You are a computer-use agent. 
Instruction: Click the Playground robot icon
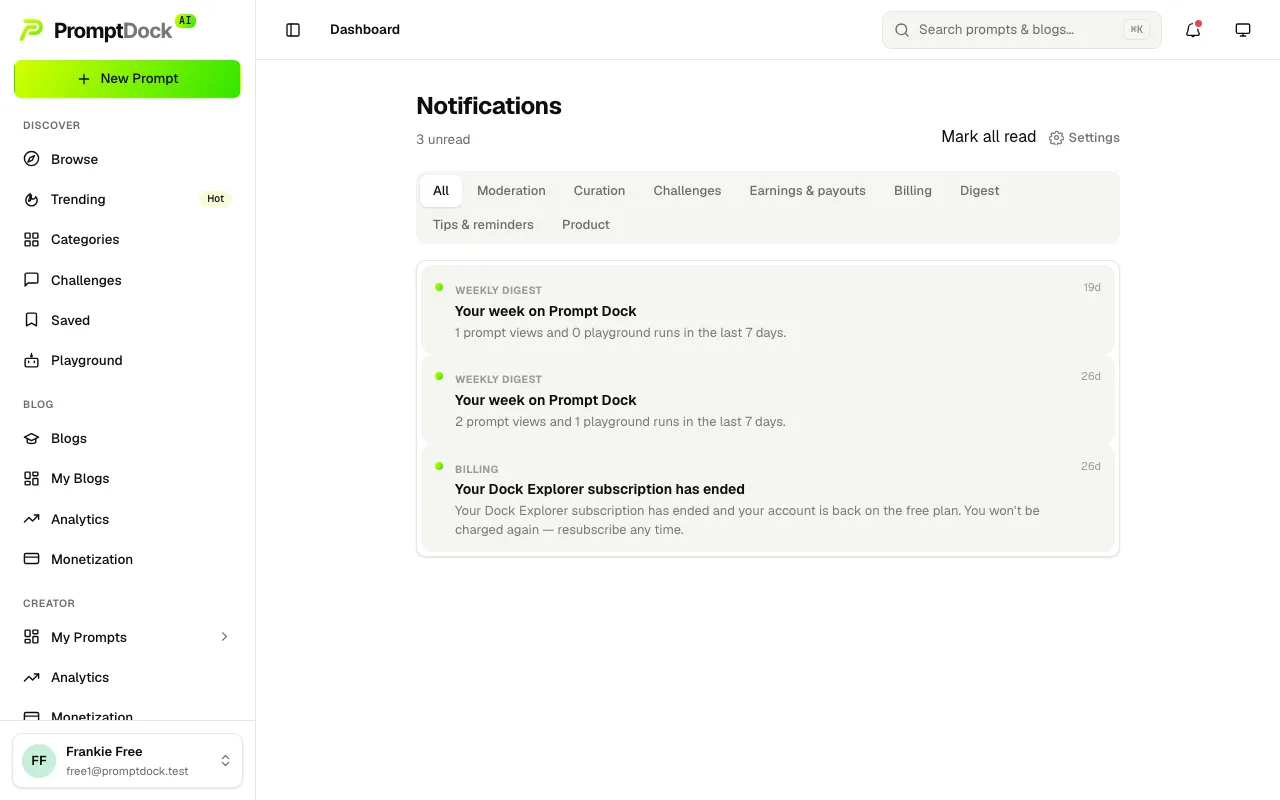click(x=31, y=360)
